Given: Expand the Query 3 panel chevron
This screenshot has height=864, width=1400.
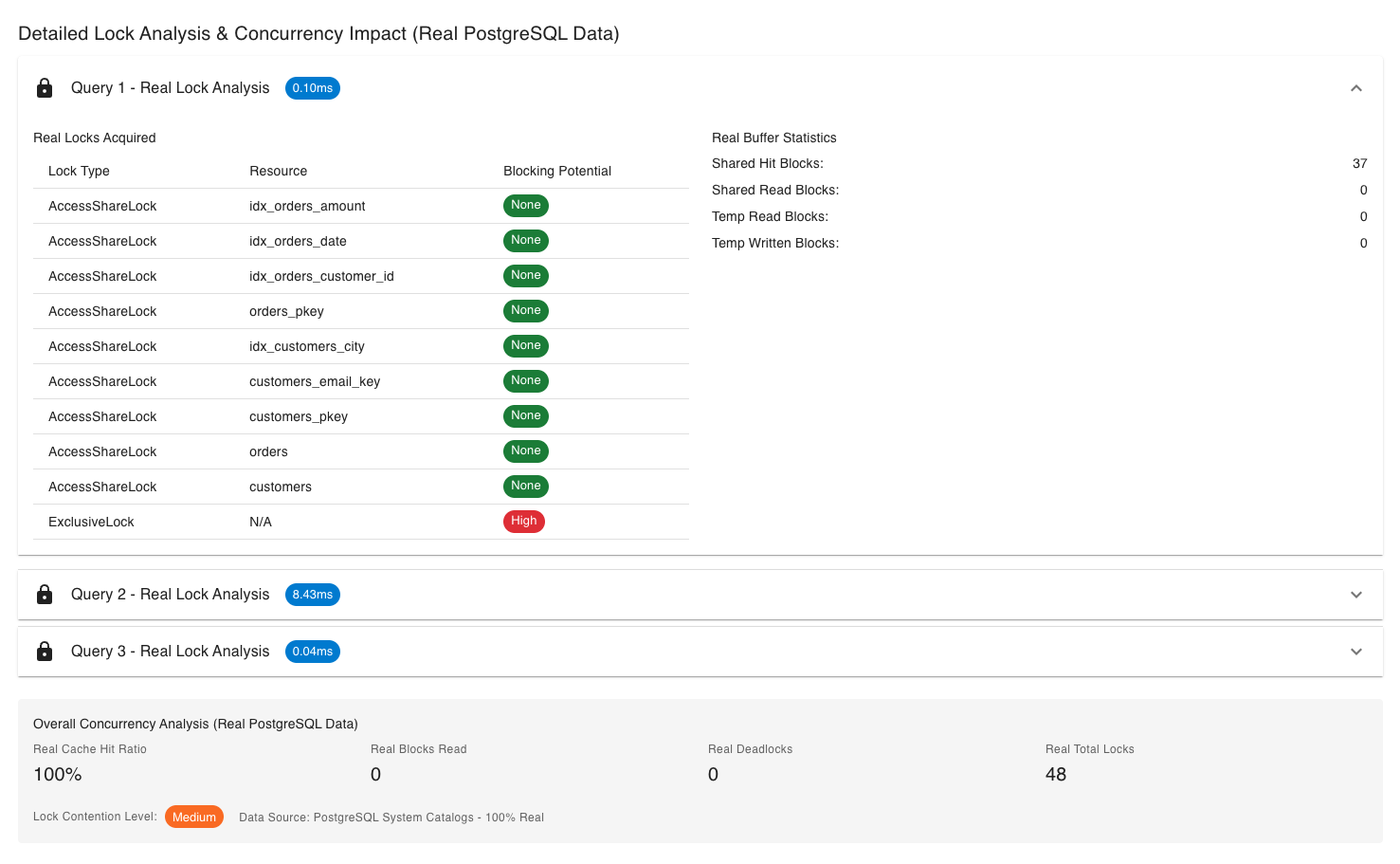Looking at the screenshot, I should (1355, 652).
